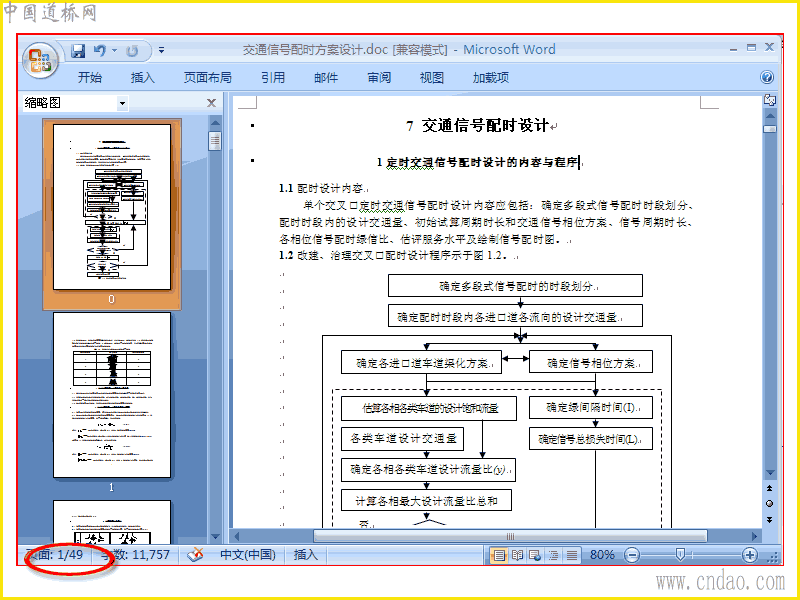Switch to Full Screen Reading view
Screen dimensions: 800x600
(x=517, y=555)
